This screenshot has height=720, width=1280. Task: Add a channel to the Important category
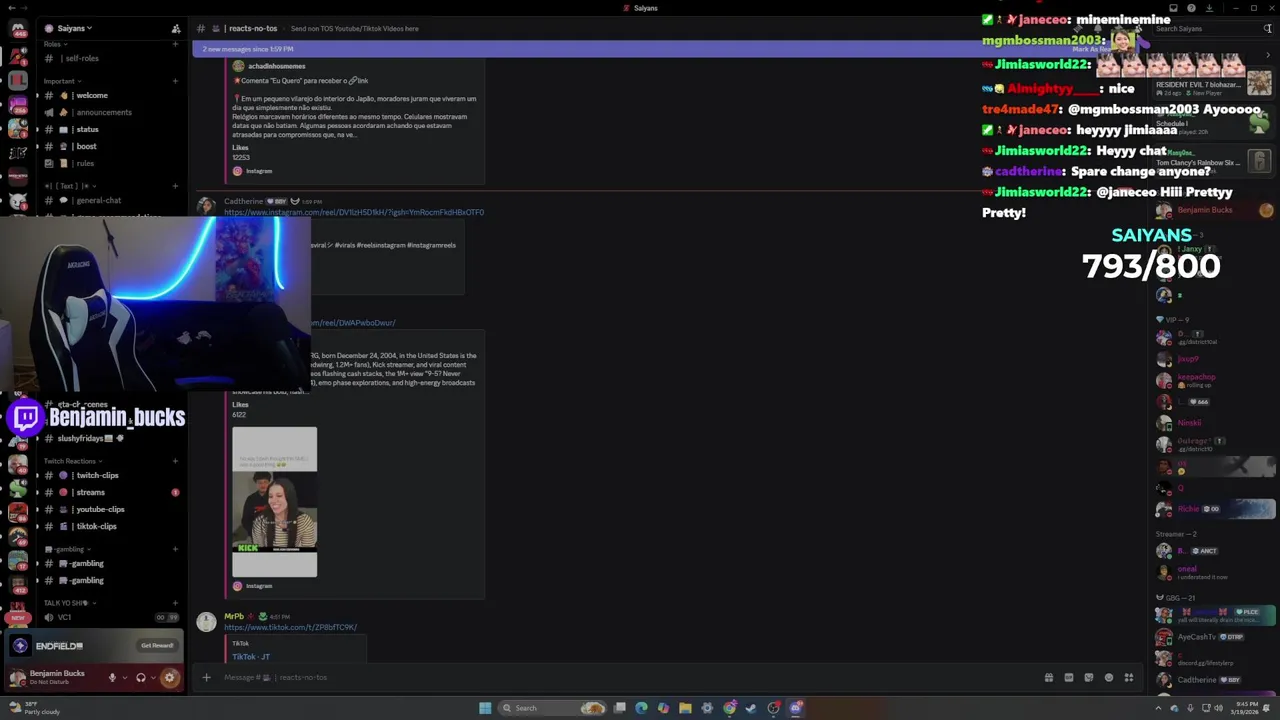click(175, 81)
